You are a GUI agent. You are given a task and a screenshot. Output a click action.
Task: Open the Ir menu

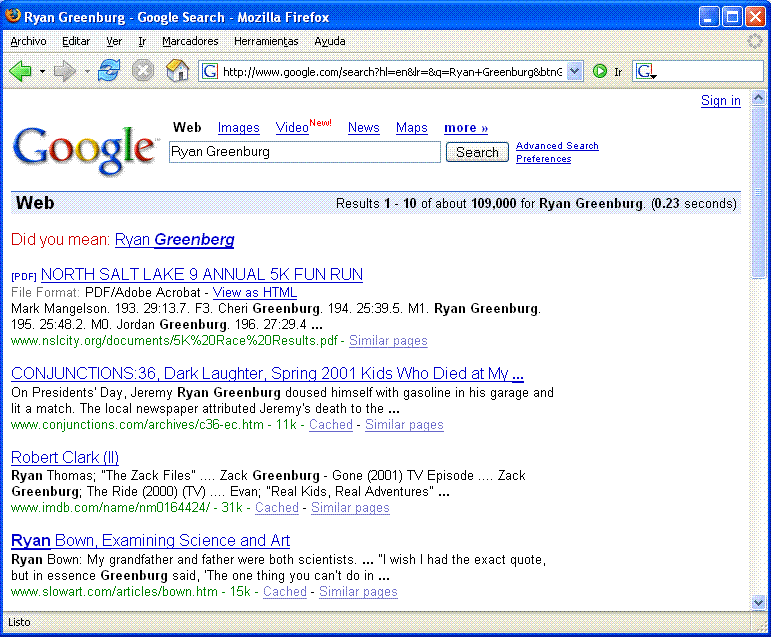click(142, 41)
